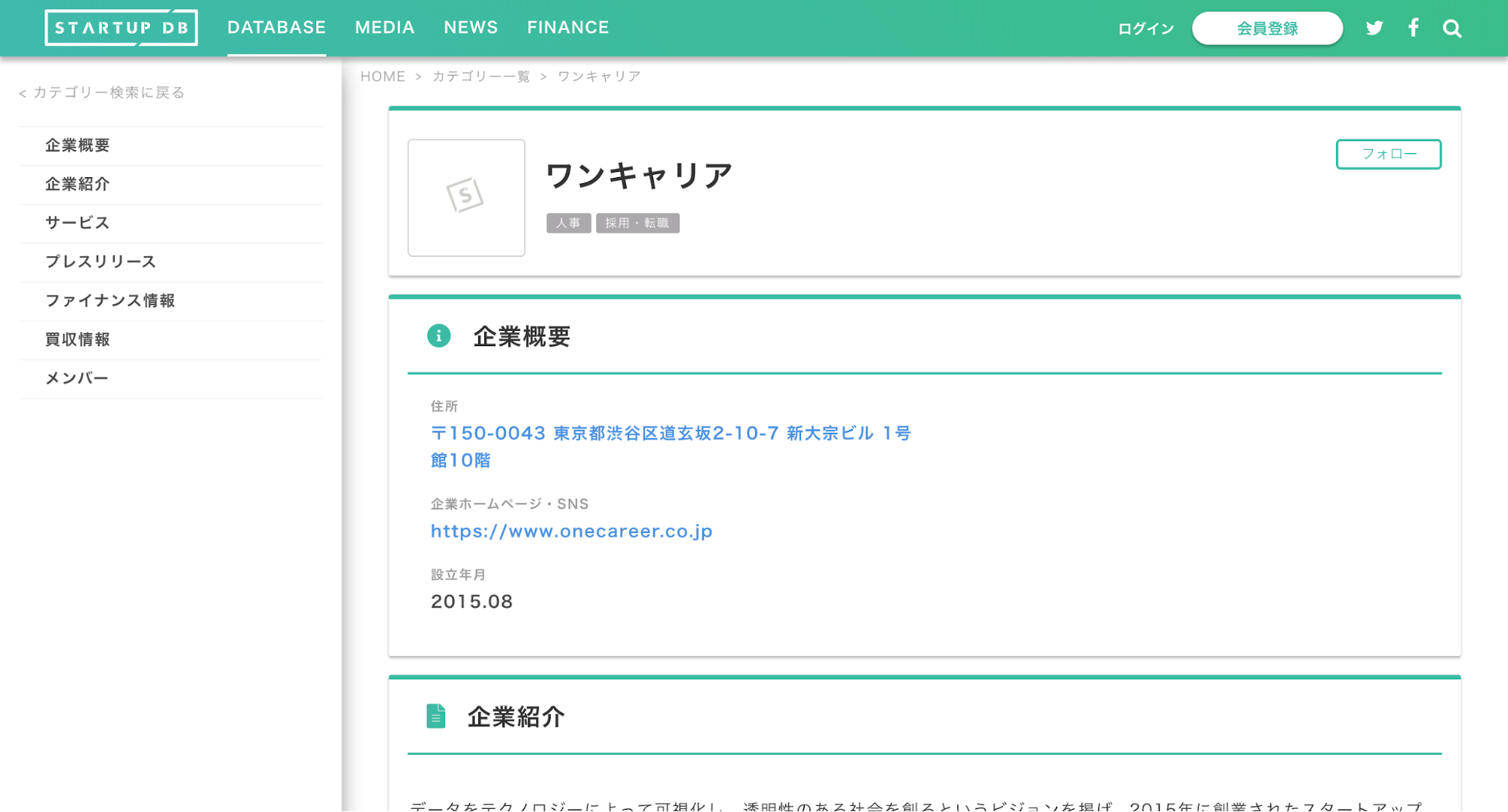
Task: Select 企業概要 in the sidebar
Action: pos(170,146)
